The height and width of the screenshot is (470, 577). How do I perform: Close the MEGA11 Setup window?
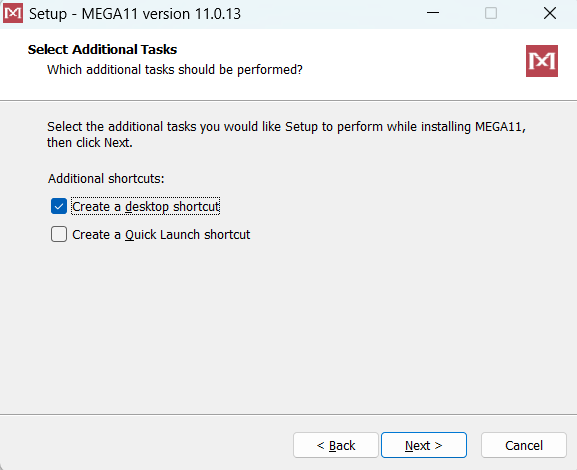click(x=550, y=13)
